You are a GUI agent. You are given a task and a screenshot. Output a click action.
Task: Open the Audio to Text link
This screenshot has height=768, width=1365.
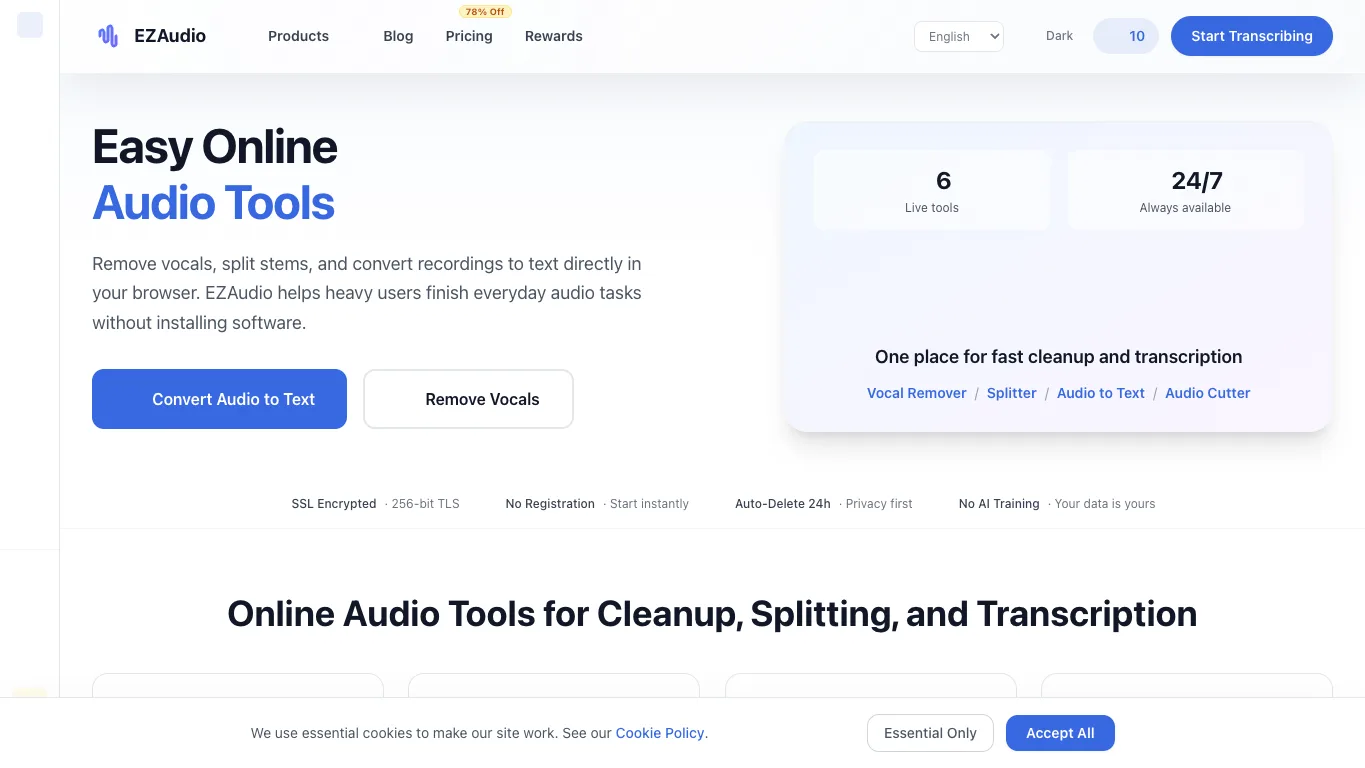click(1100, 393)
